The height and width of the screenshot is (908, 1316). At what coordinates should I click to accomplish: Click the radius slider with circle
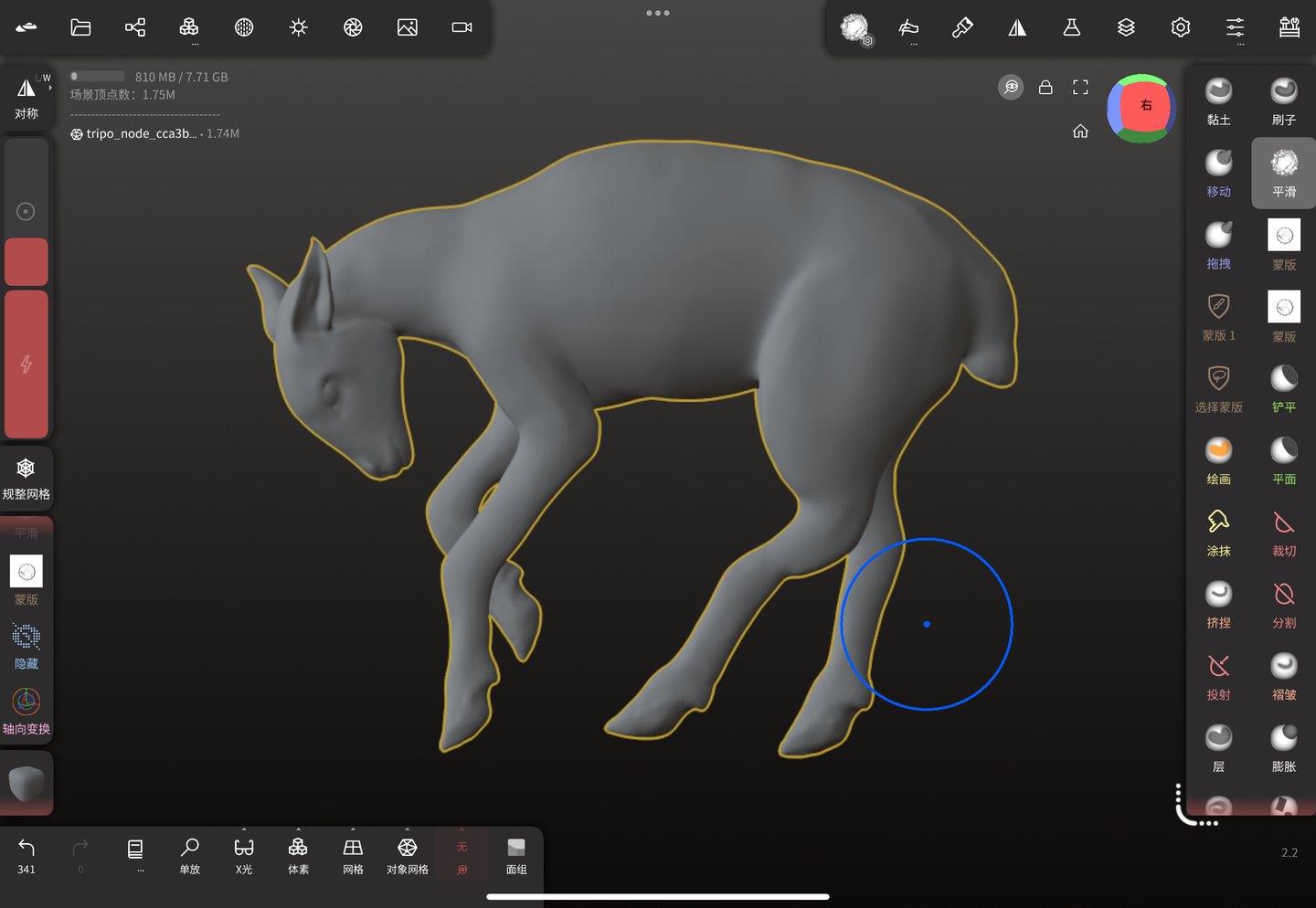tap(27, 212)
